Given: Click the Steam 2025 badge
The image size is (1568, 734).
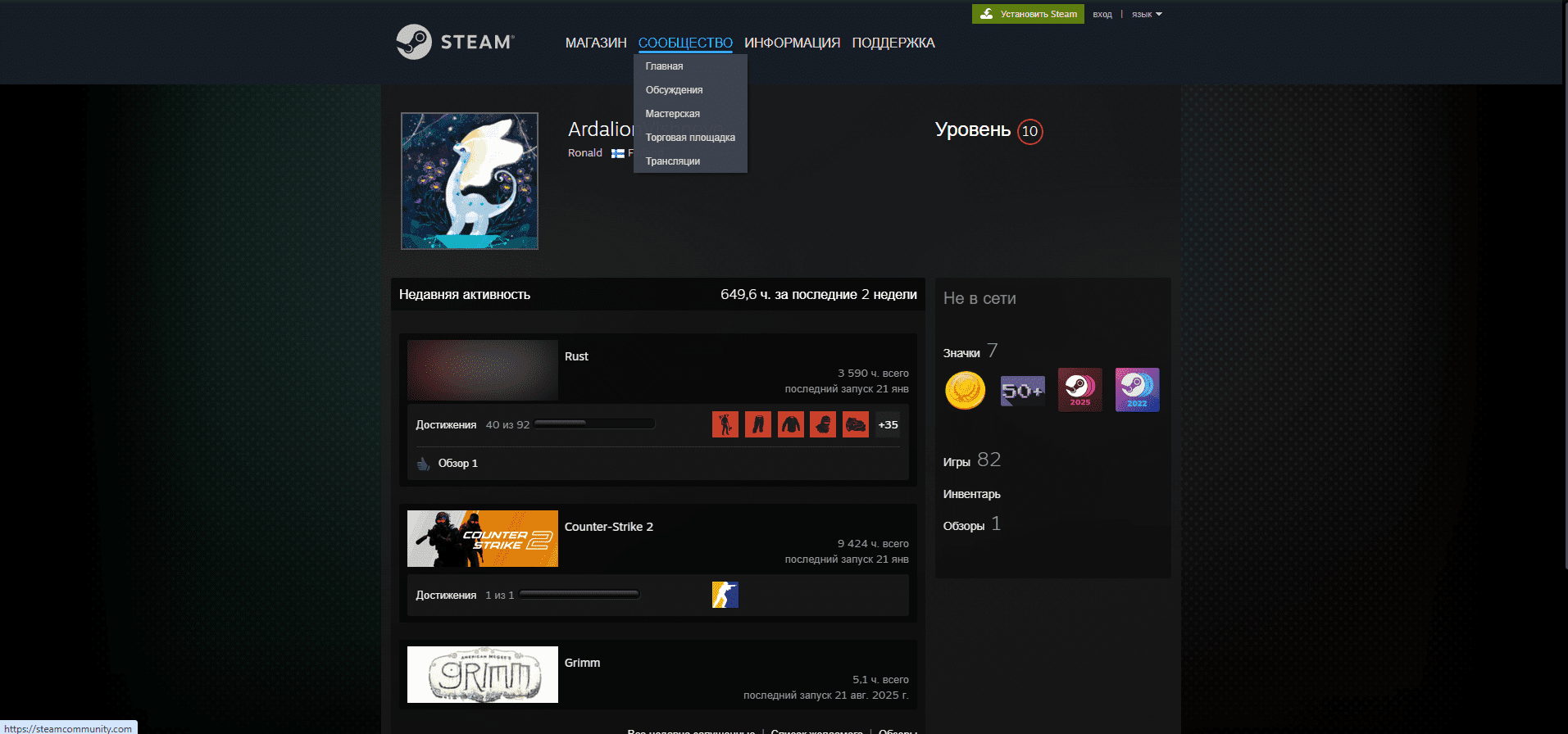Looking at the screenshot, I should click(x=1080, y=390).
